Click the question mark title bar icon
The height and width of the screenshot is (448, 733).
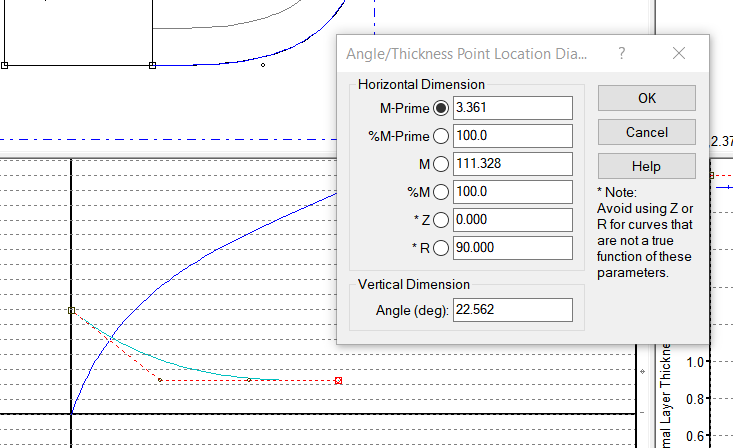[x=622, y=53]
